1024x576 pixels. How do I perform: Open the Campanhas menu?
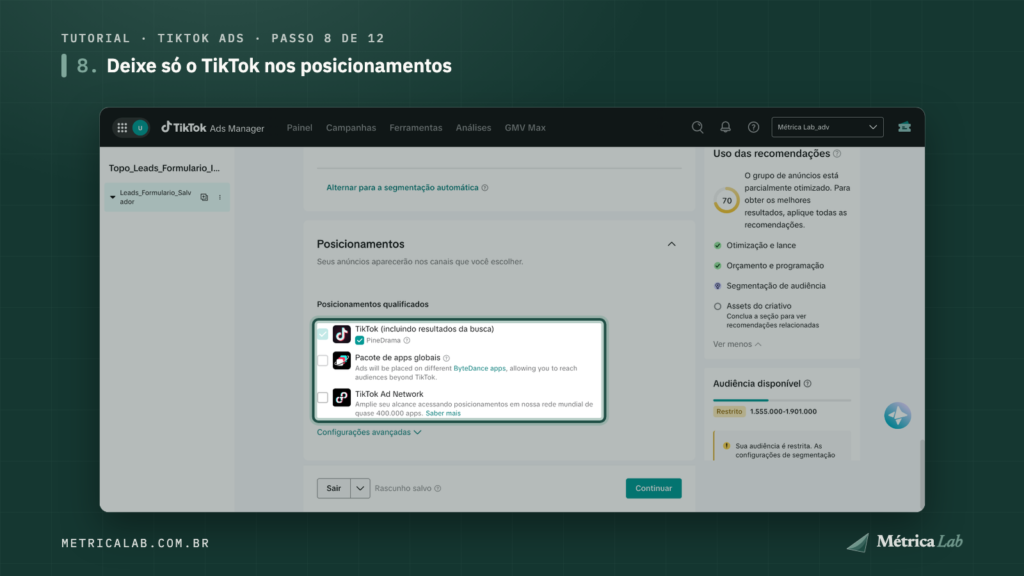(x=351, y=128)
